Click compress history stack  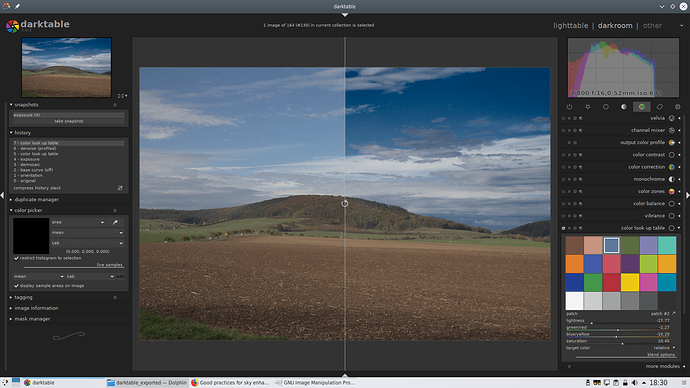37,188
